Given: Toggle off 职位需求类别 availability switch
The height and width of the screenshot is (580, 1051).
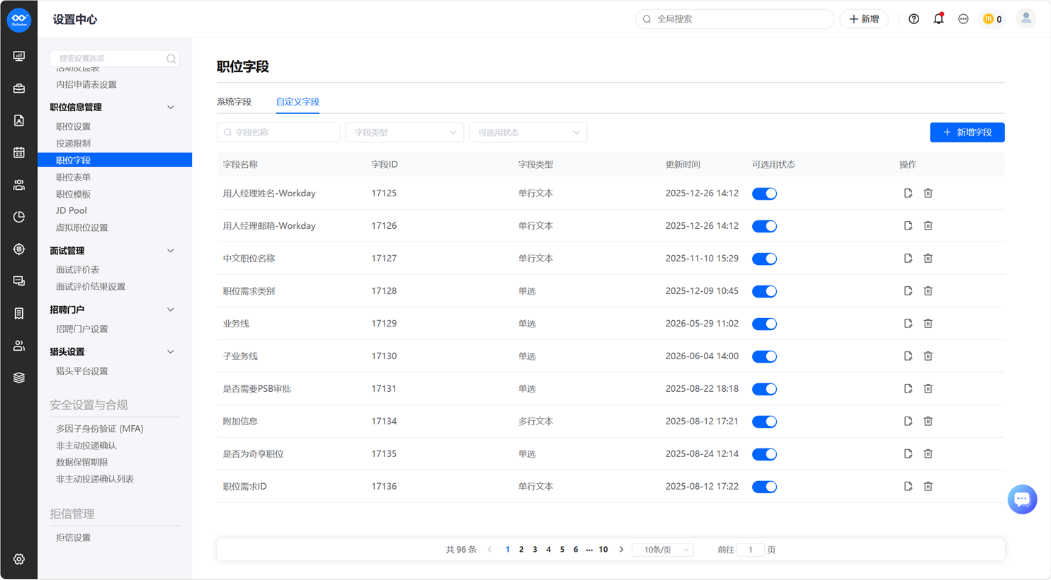Looking at the screenshot, I should (764, 291).
